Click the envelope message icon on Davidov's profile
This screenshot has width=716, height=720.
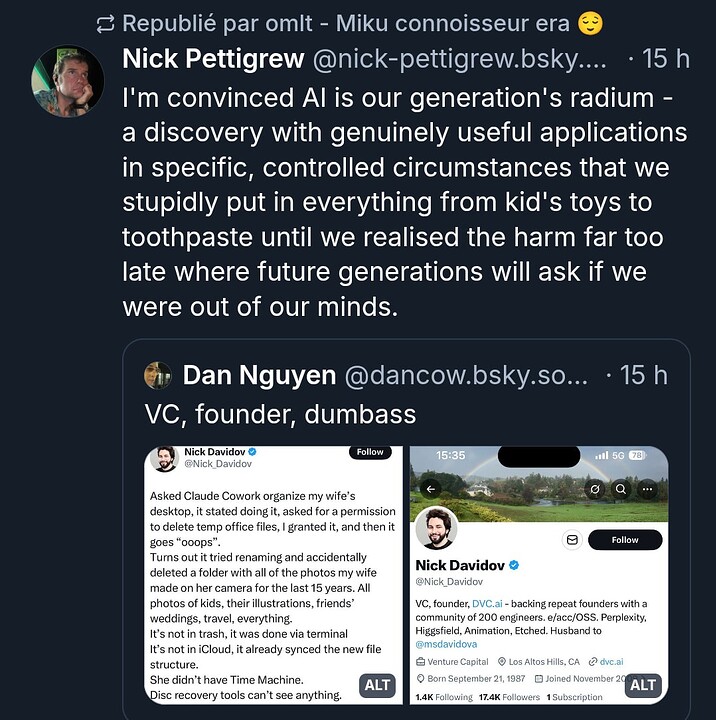click(x=573, y=540)
